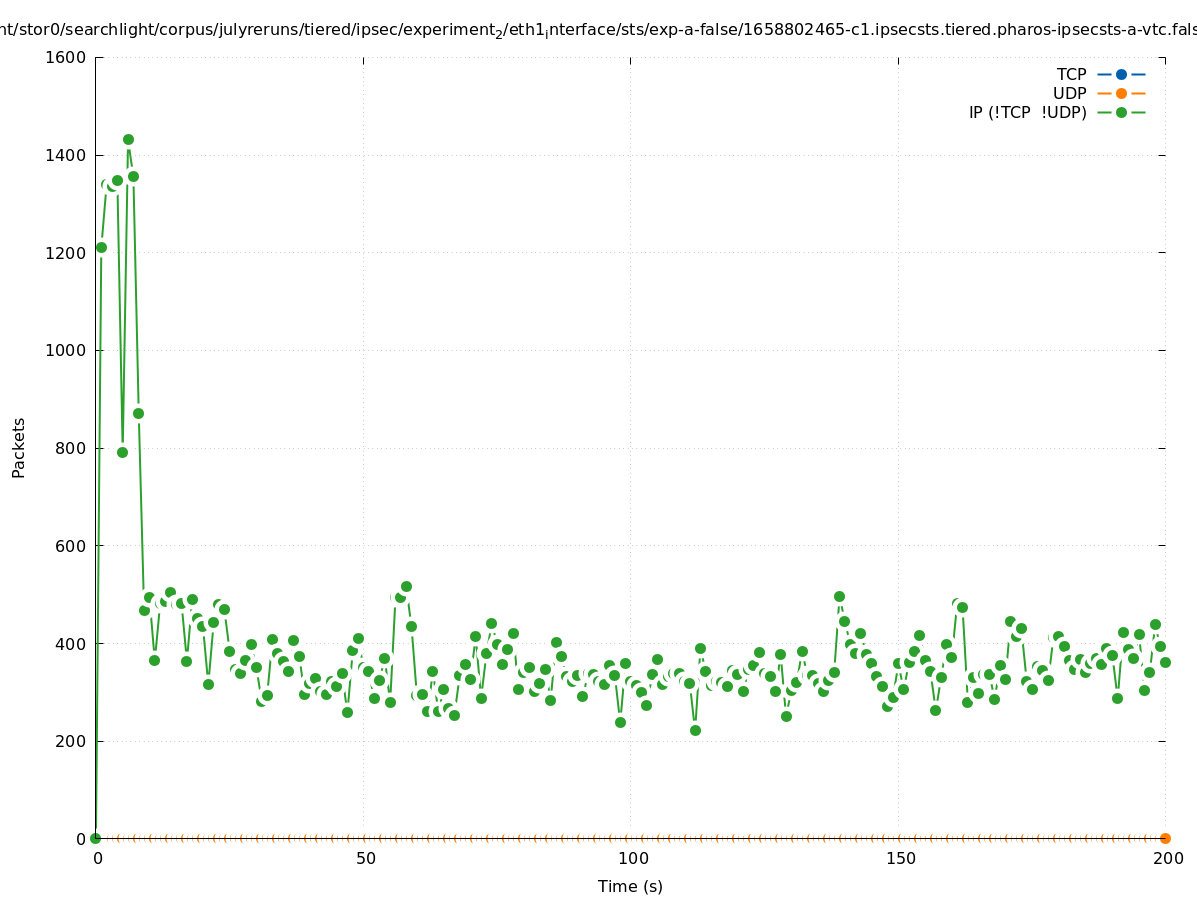Click the orange UDP legend marker
Viewport: 1197px width, 900px height.
1121,93
